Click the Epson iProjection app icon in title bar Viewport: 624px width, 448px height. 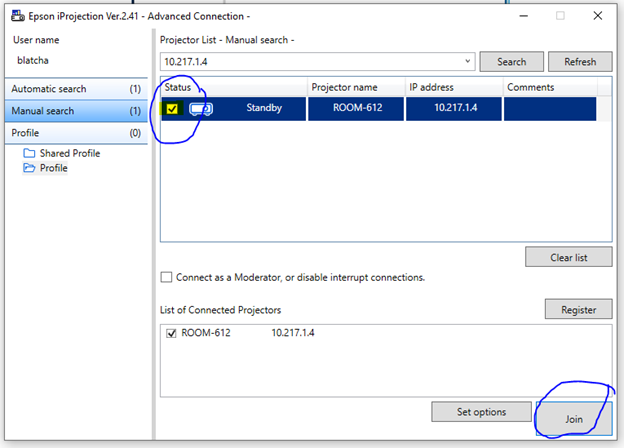18,16
